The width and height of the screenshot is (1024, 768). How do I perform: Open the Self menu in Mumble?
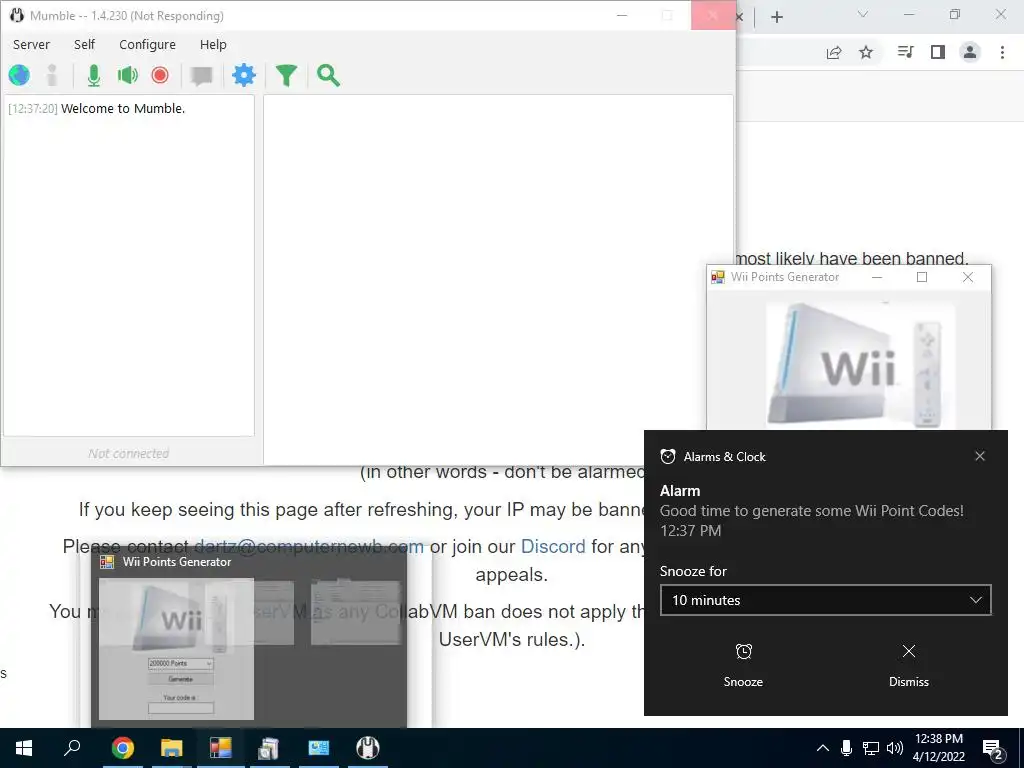point(84,44)
